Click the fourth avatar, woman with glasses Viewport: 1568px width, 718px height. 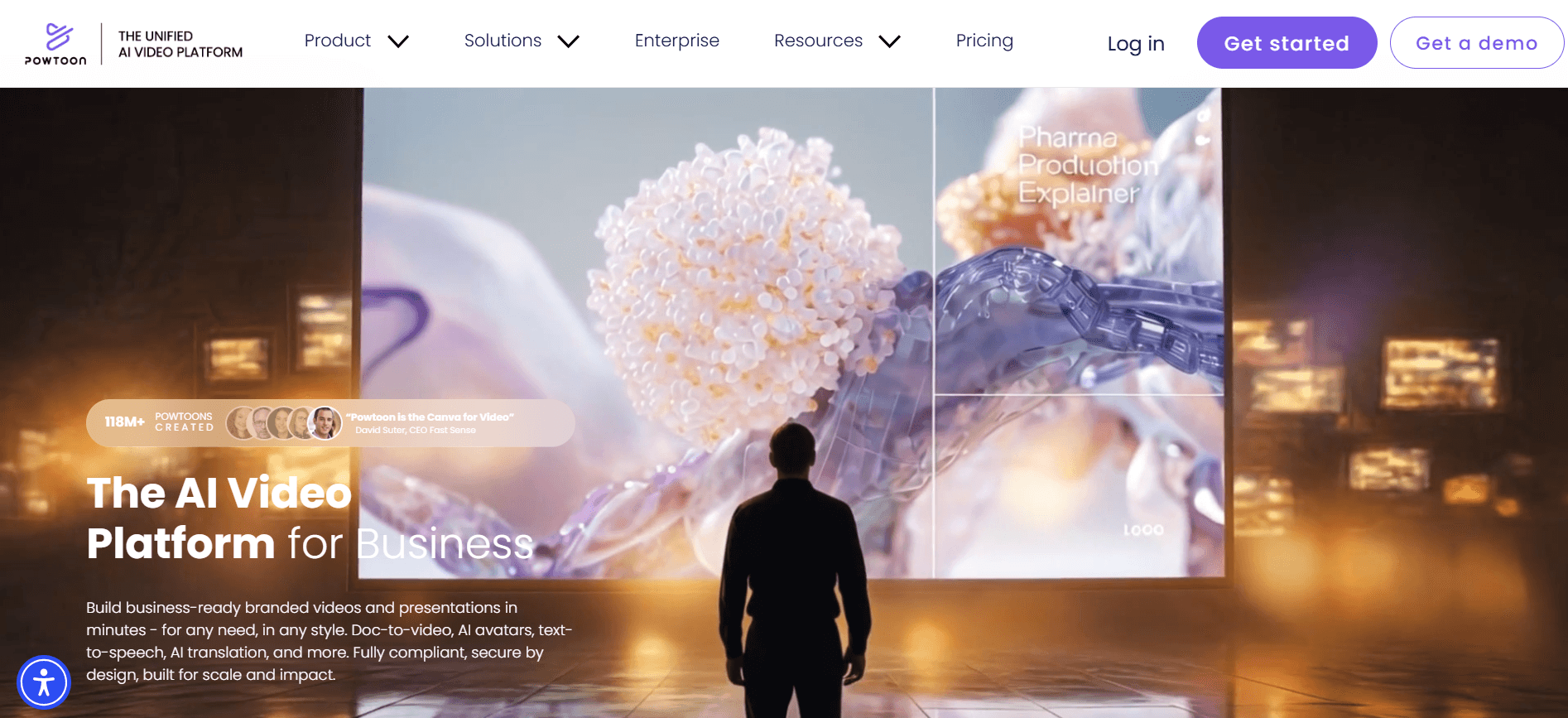click(300, 423)
